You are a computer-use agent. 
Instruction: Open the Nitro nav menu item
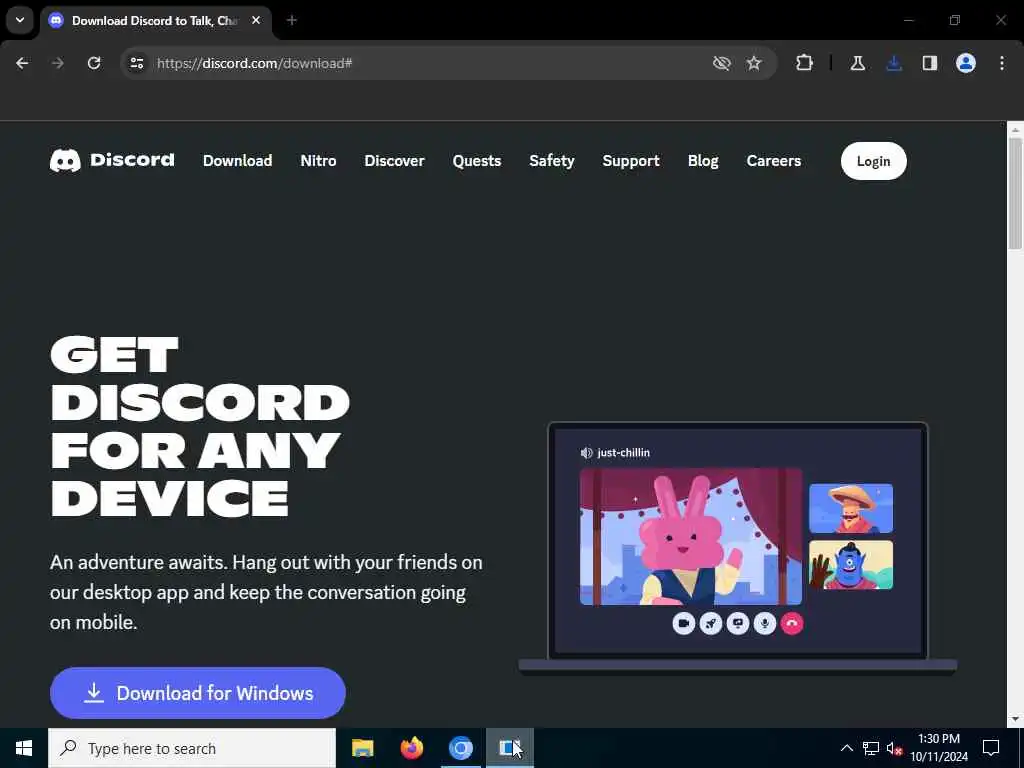[x=319, y=161]
